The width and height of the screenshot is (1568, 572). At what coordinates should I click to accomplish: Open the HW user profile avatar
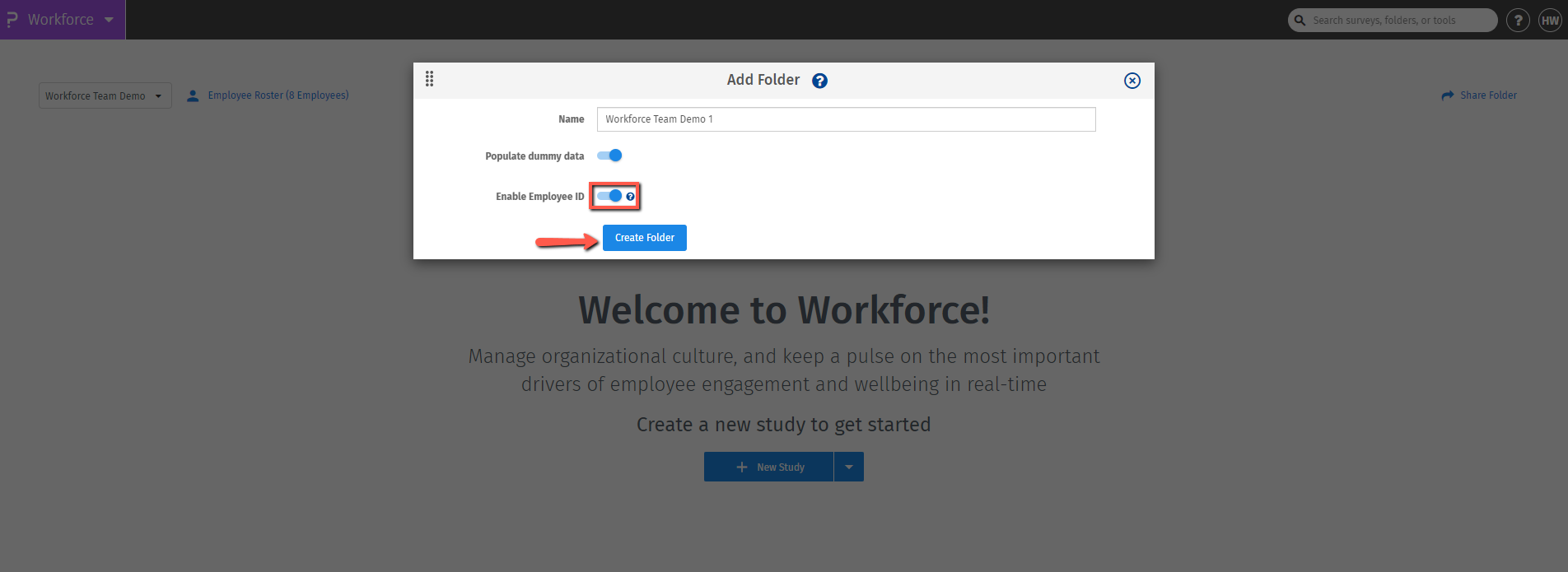tap(1550, 21)
